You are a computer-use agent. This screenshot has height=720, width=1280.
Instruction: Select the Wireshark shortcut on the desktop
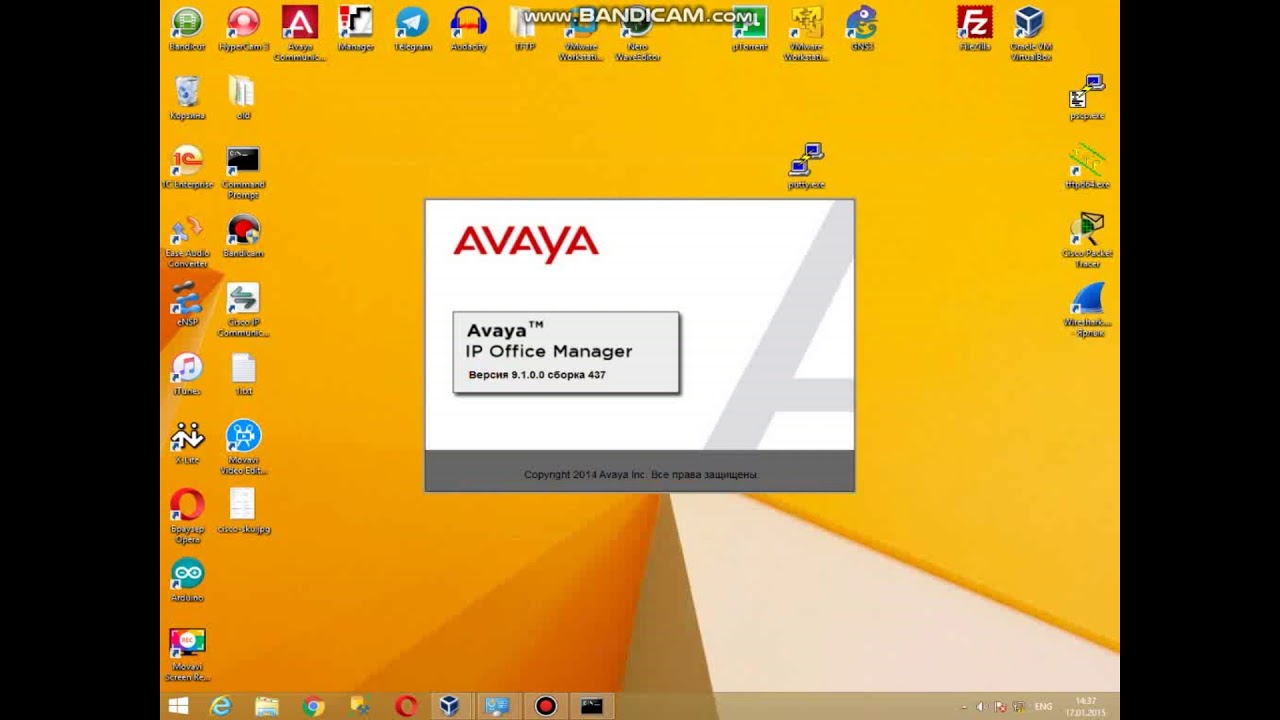pyautogui.click(x=1086, y=310)
